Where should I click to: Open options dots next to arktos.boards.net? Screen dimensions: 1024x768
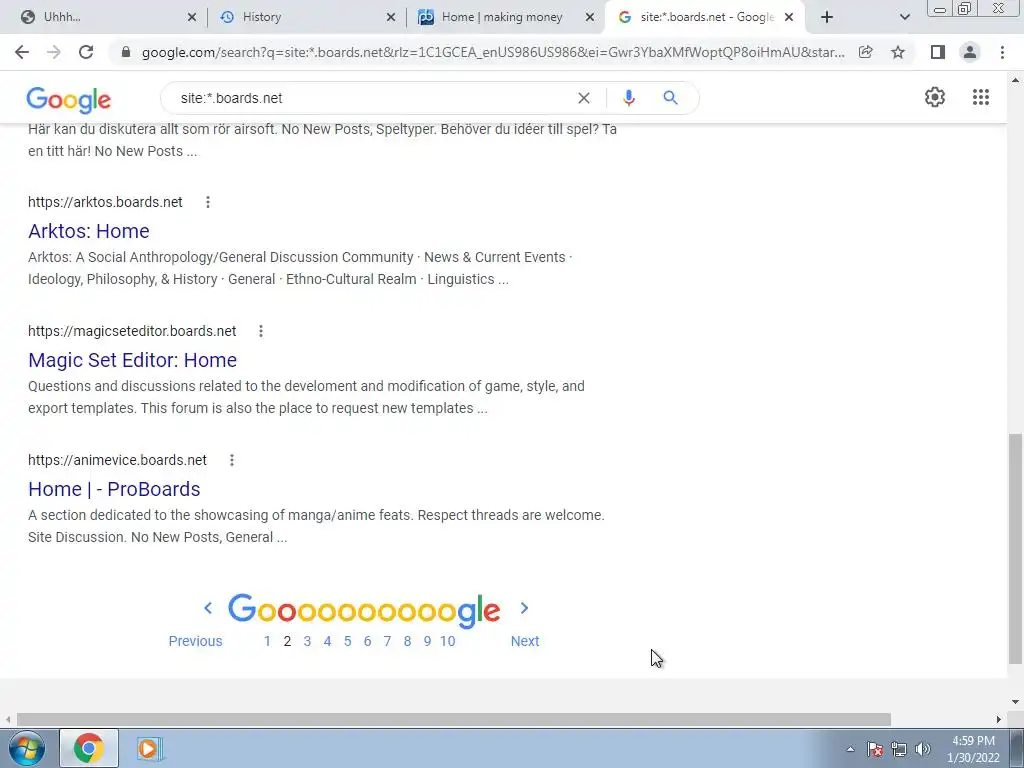coord(208,202)
